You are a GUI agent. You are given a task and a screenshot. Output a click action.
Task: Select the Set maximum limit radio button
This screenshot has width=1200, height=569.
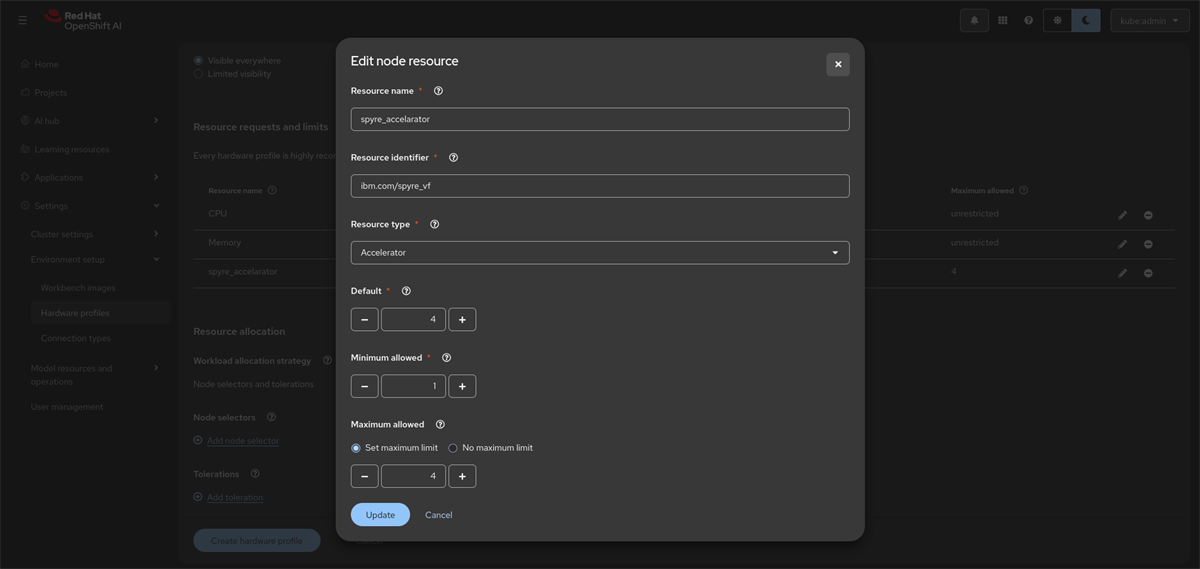[356, 448]
